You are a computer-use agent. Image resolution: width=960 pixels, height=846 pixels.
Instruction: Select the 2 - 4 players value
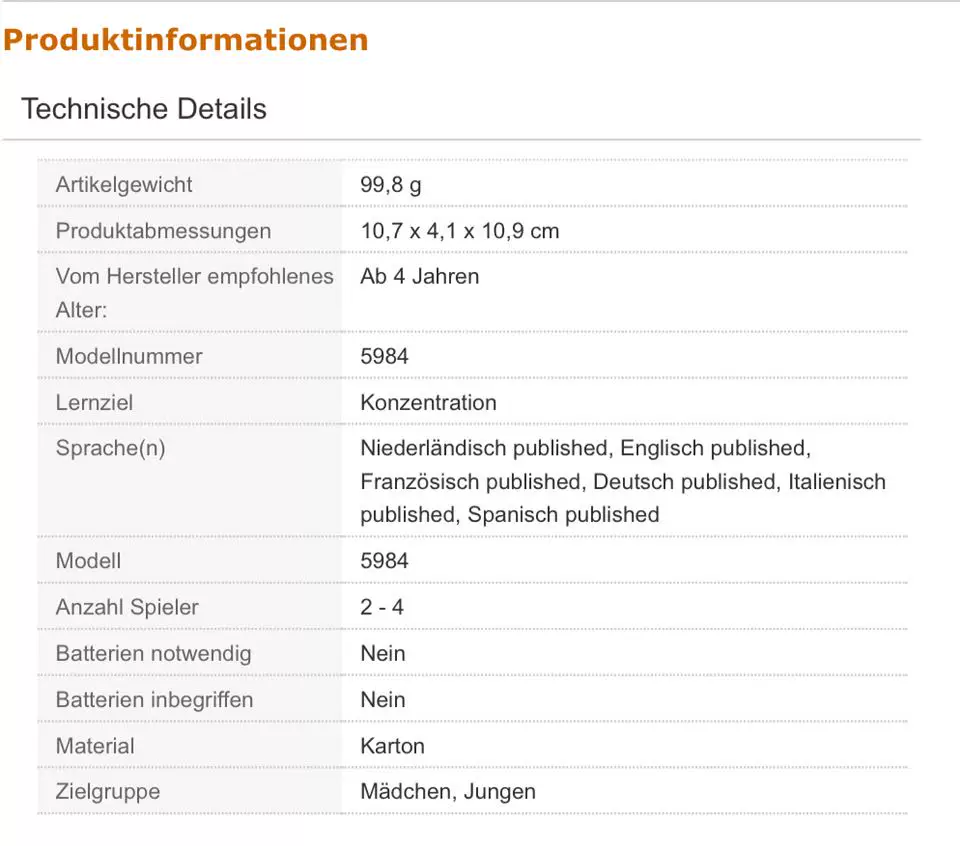coord(382,607)
